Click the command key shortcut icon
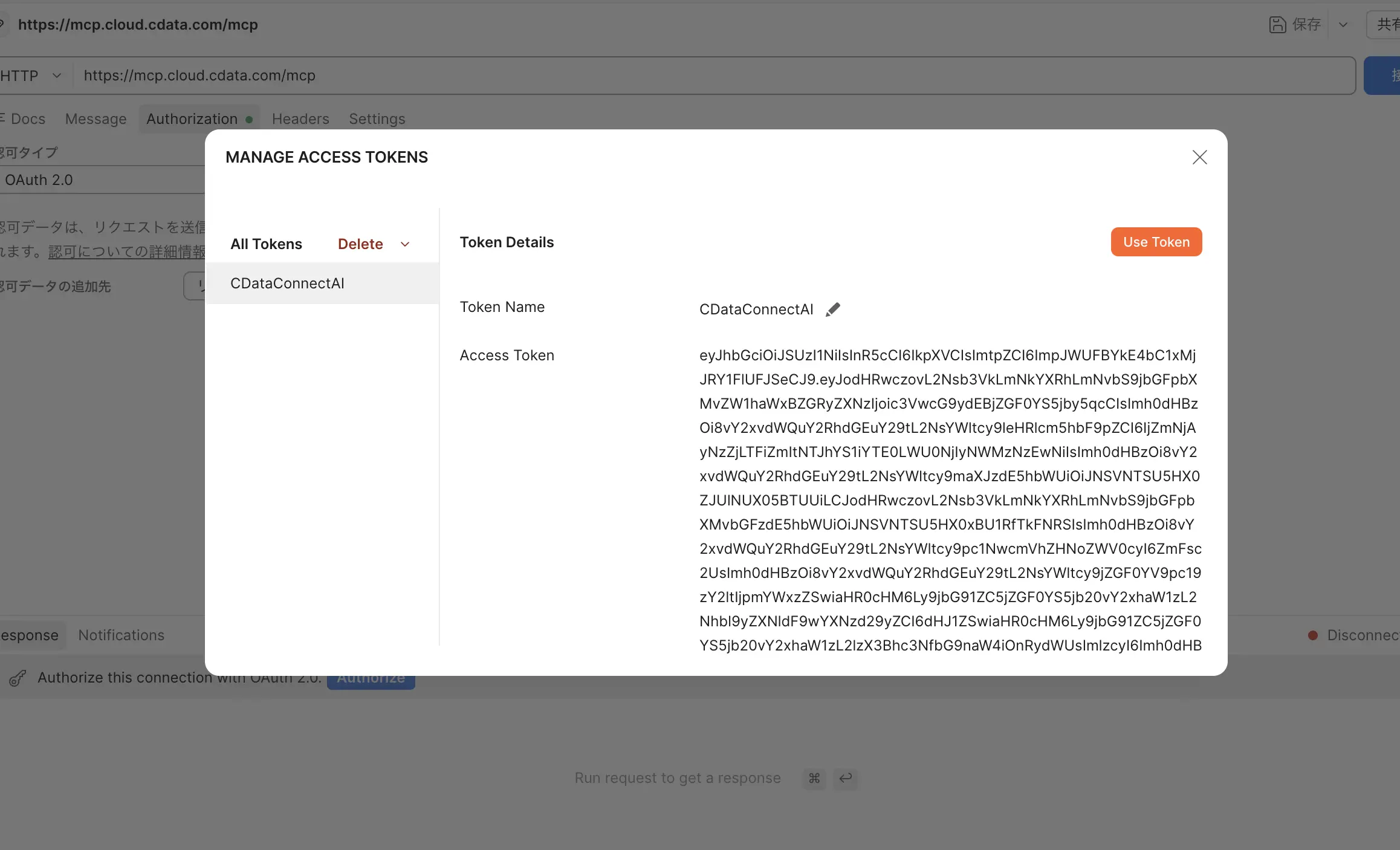Screen dimensions: 1400x850 [x=814, y=778]
